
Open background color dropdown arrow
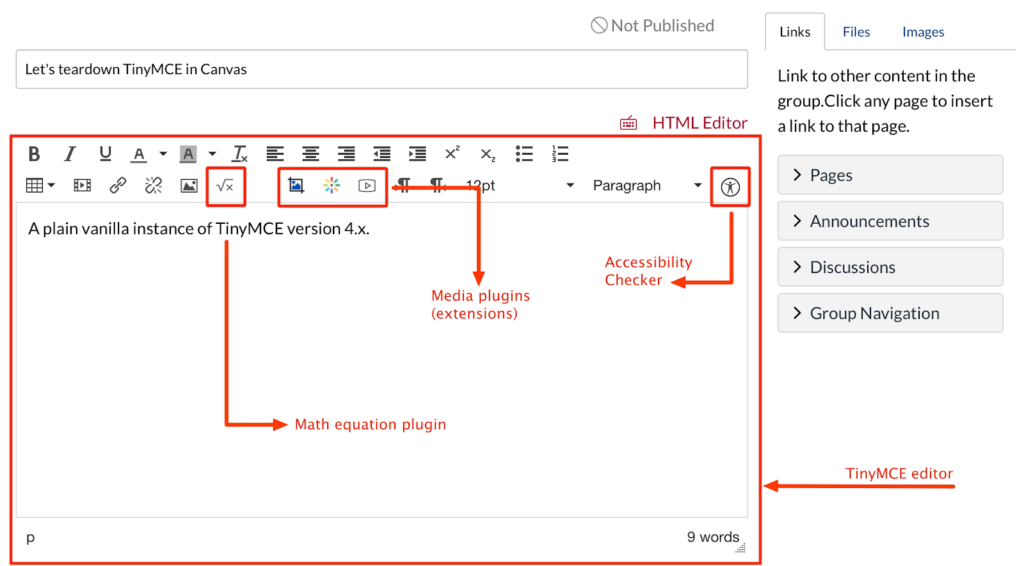tap(212, 154)
